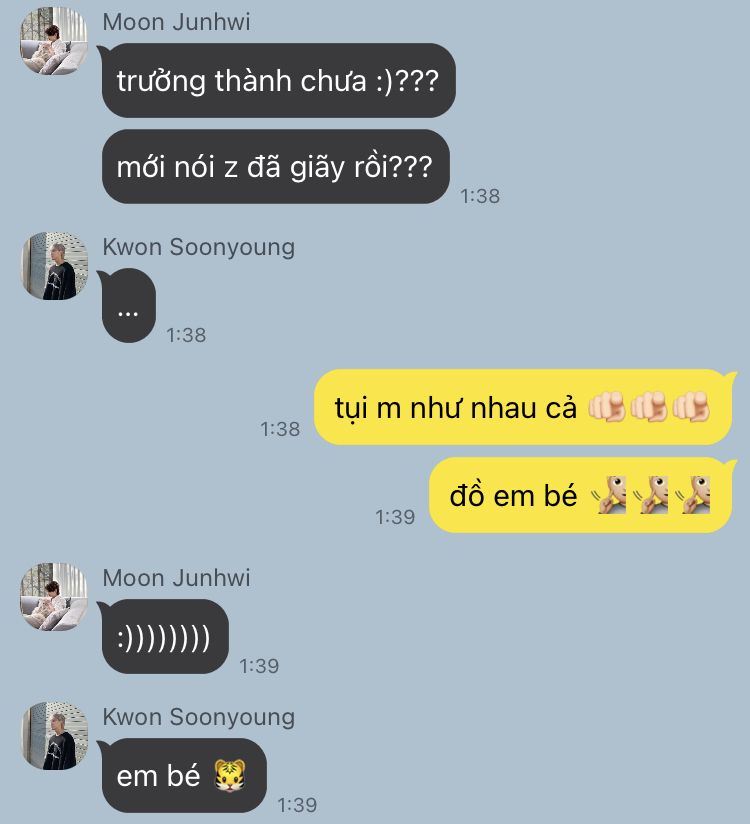Tap the yellow 'tụi m như nhau cả' bubble
The height and width of the screenshot is (824, 750).
tap(523, 407)
